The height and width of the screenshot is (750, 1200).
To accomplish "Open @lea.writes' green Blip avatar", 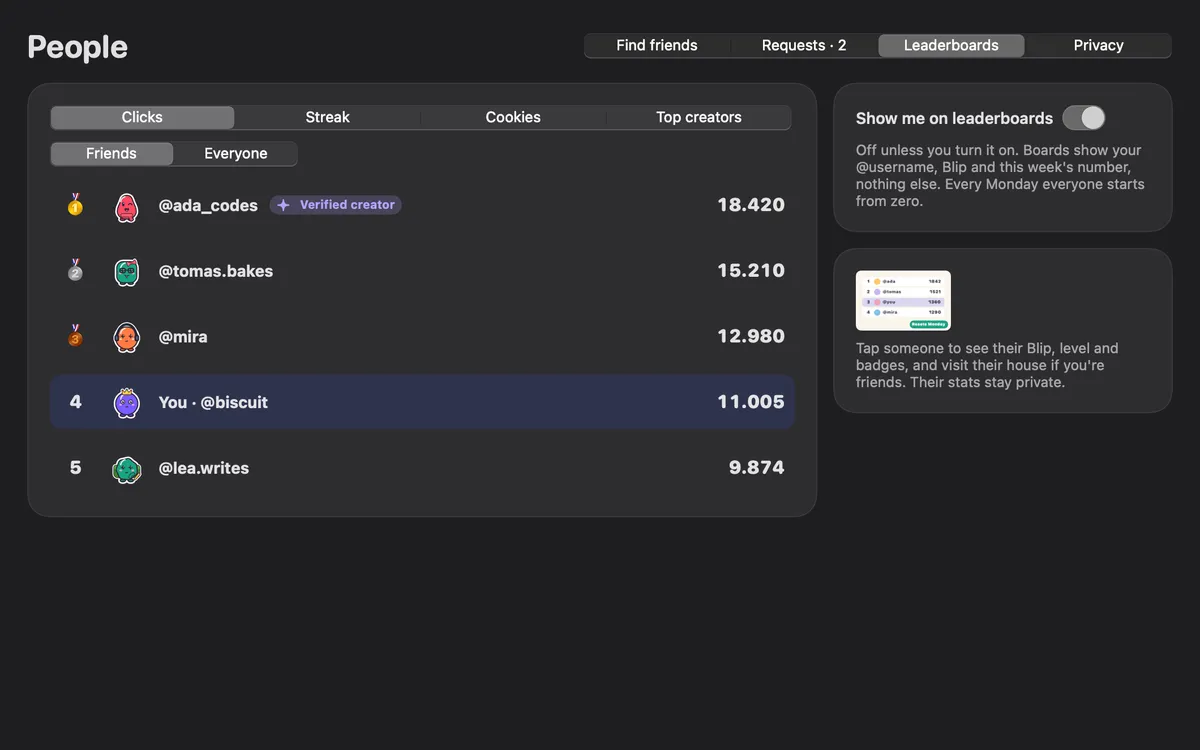I will point(127,468).
